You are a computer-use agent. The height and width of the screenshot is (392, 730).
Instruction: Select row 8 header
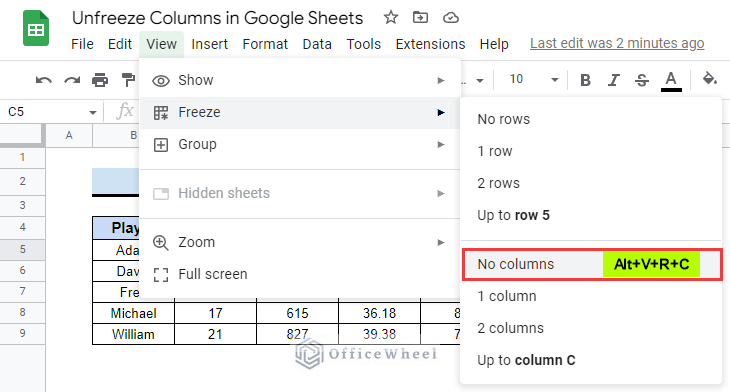22,312
